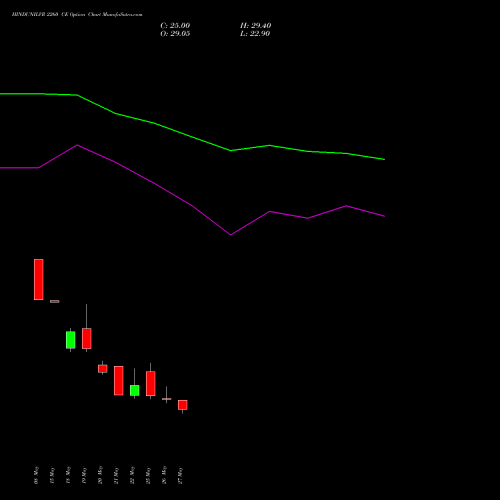Screen dimensions: 500x500
Task: Click the red candle with long upper wick, 19 May
Action: click(87, 338)
